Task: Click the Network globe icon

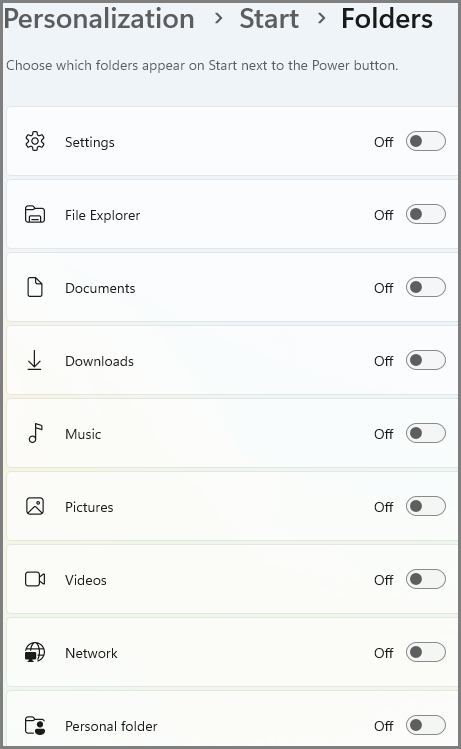Action: click(35, 652)
